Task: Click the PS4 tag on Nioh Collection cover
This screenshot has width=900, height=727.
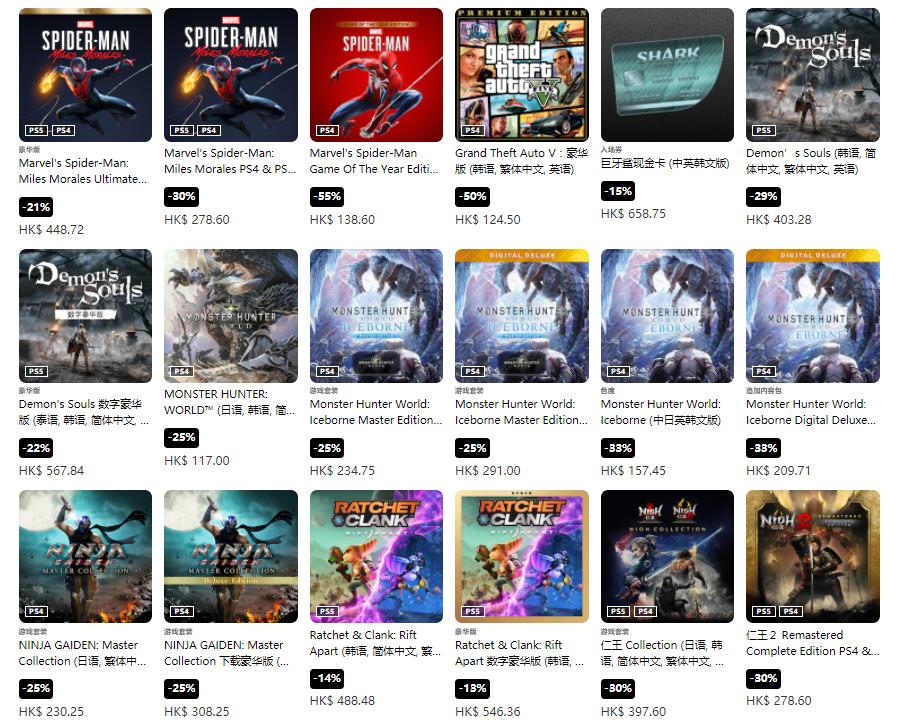Action: pyautogui.click(x=645, y=611)
